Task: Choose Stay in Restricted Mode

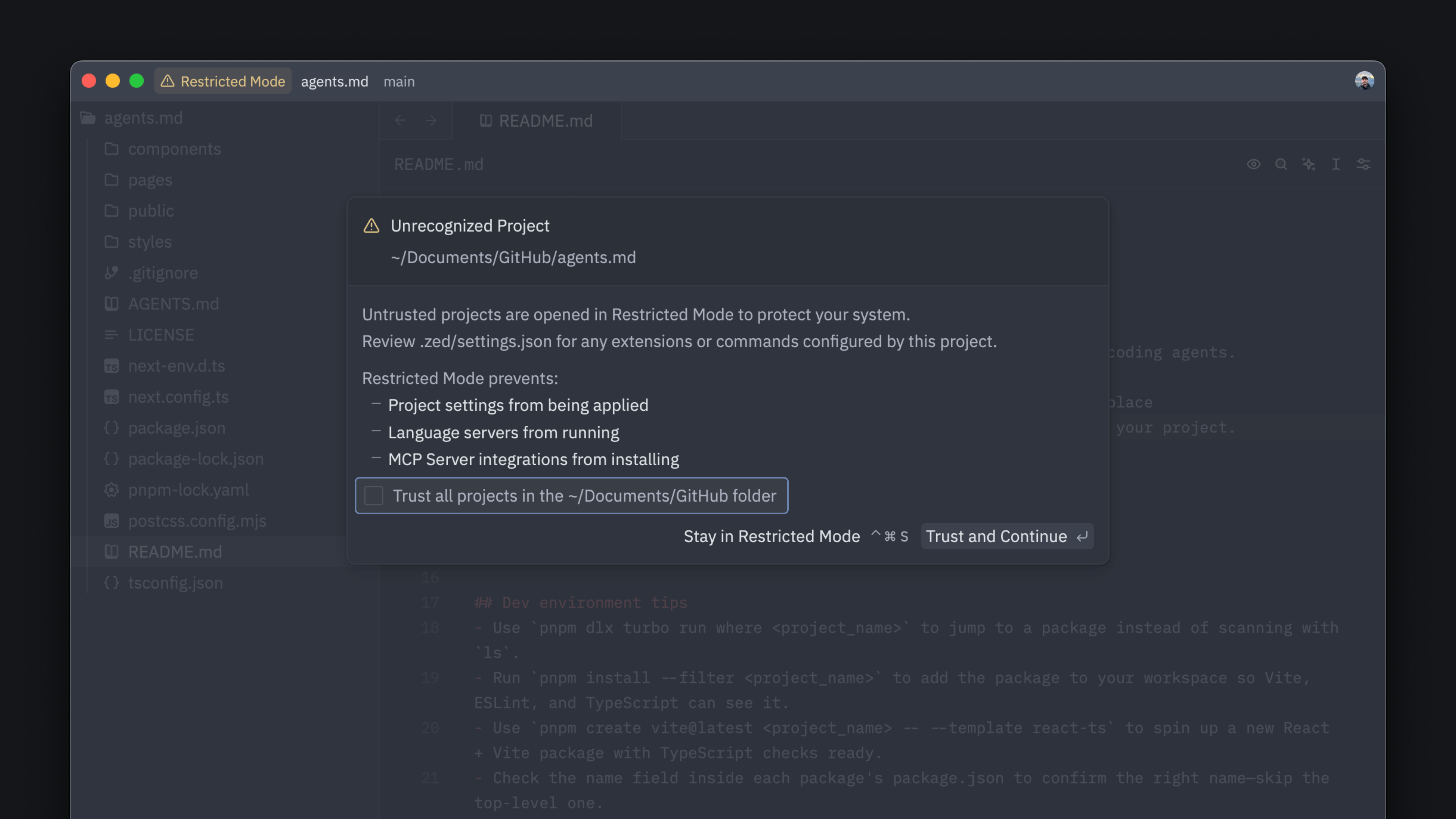Action: pos(772,537)
